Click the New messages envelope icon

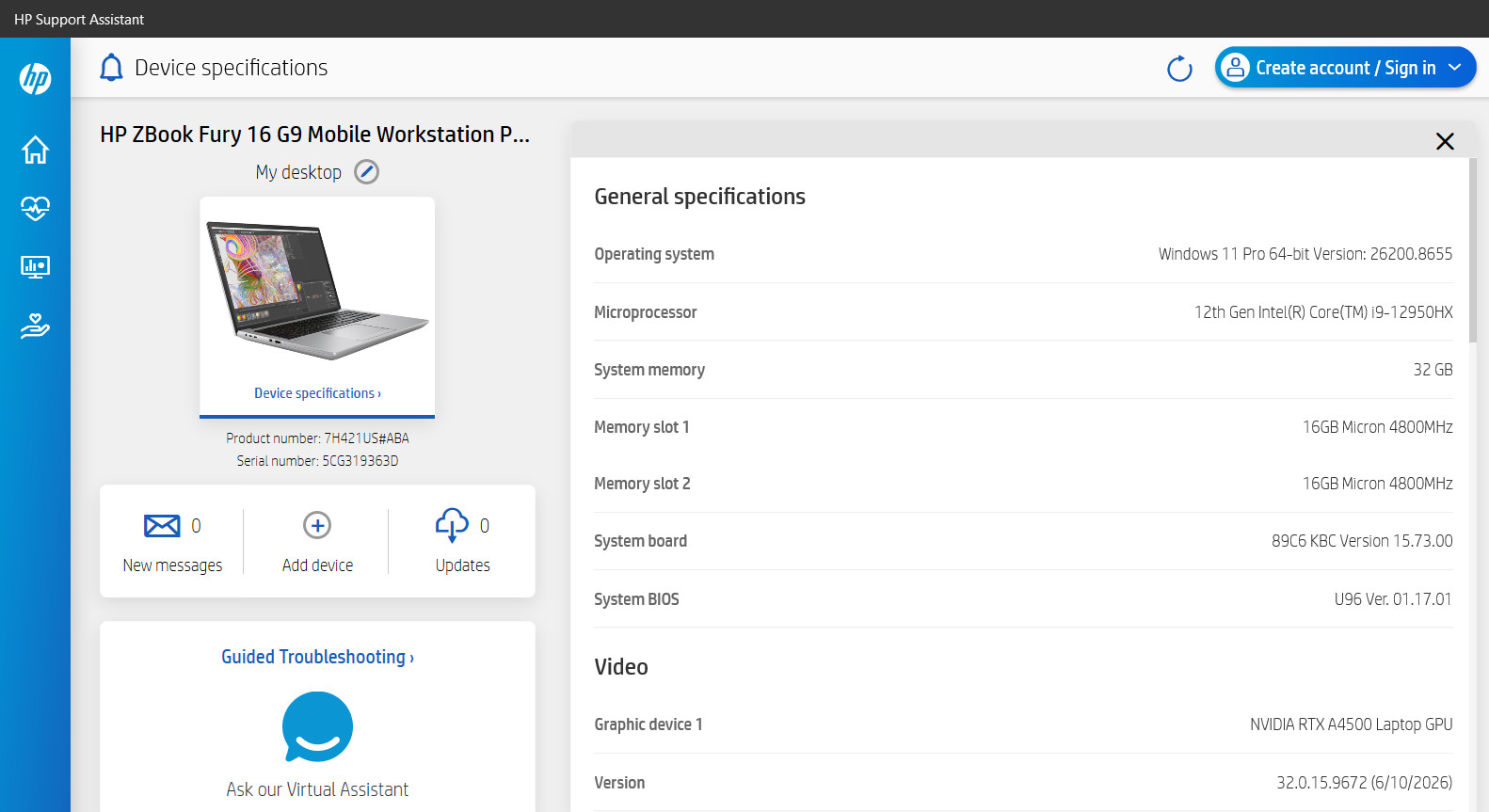[x=162, y=525]
